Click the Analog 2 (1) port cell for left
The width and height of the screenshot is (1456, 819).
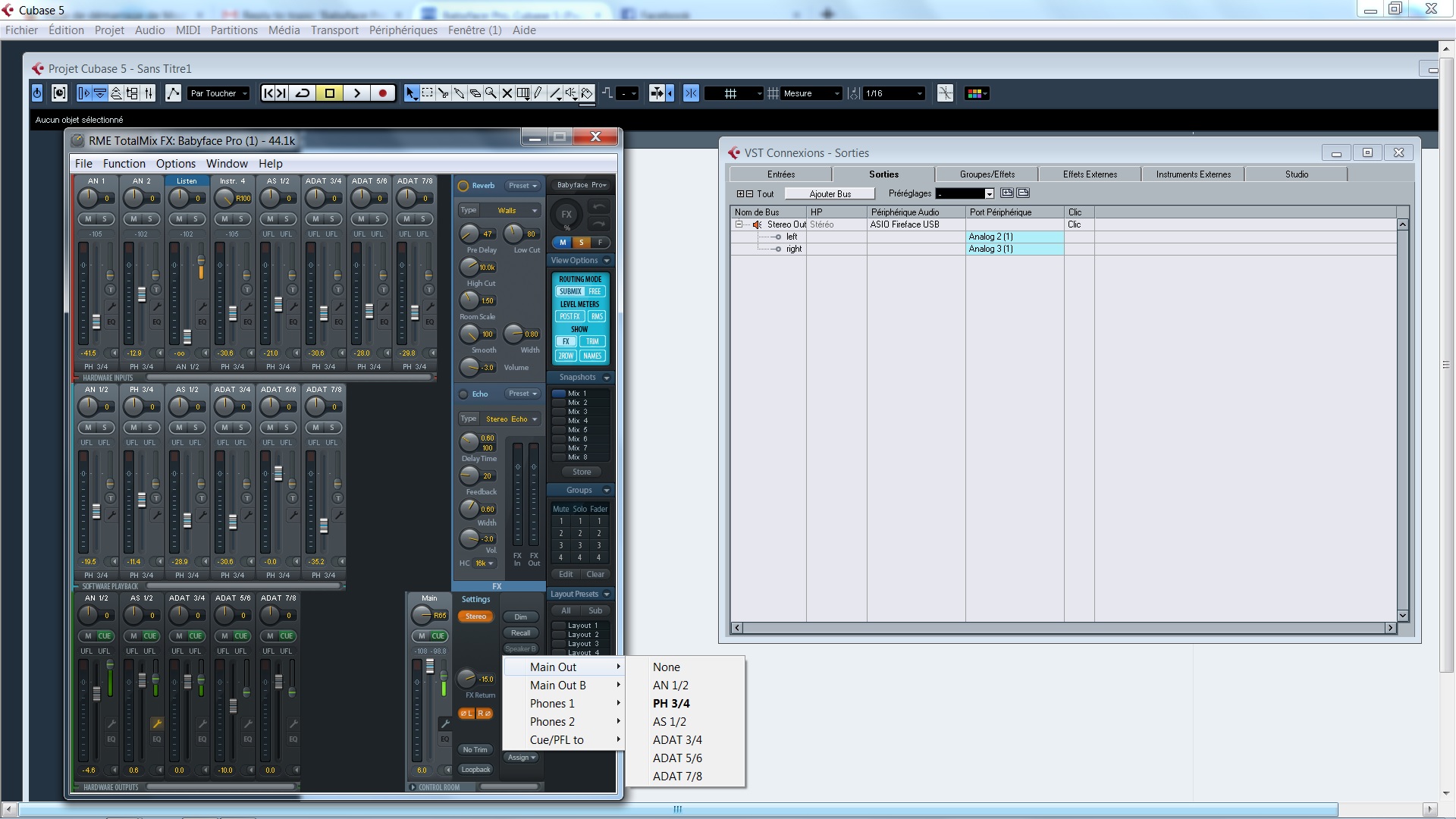(x=1015, y=237)
